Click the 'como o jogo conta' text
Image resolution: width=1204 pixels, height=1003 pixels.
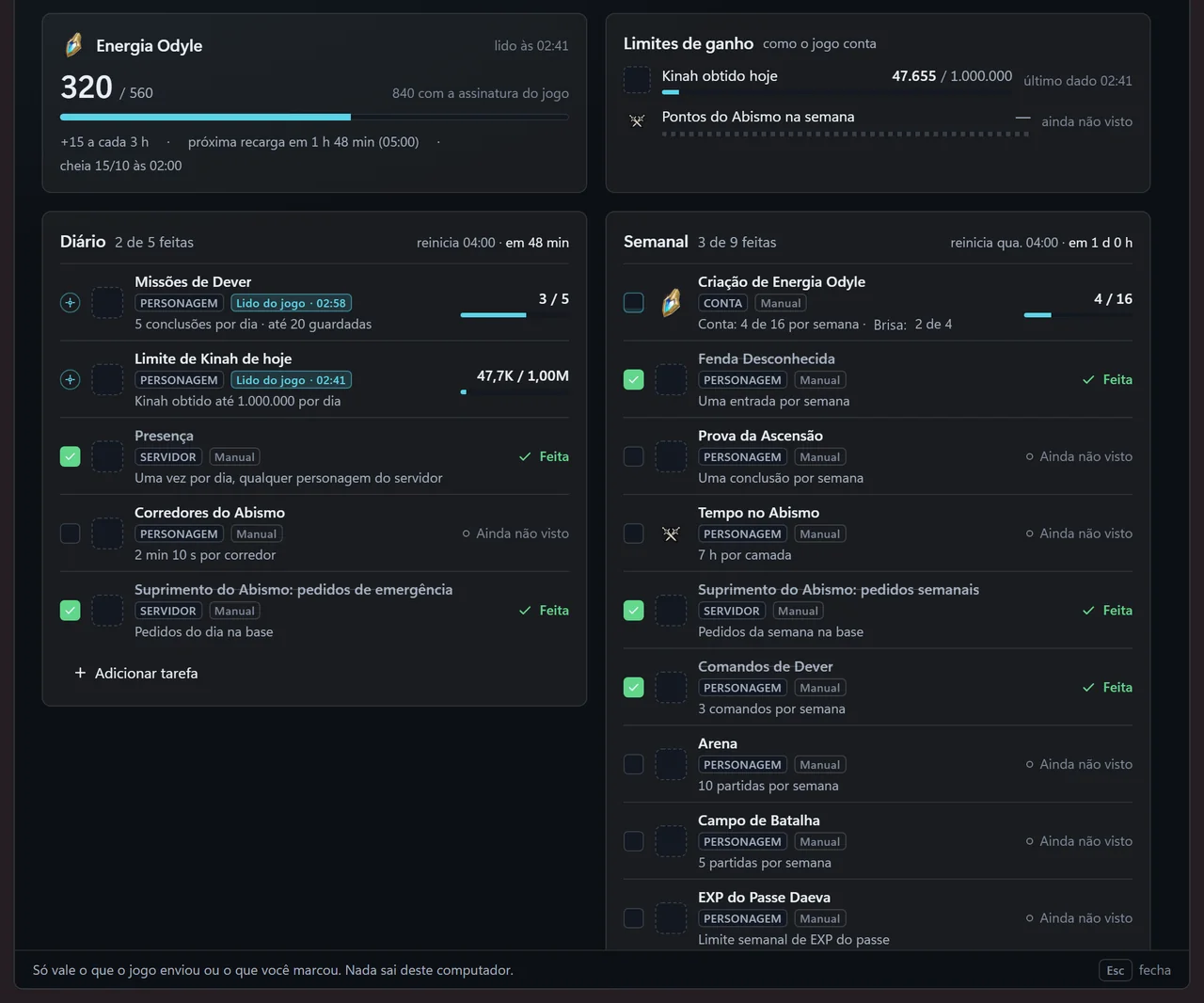pos(819,44)
